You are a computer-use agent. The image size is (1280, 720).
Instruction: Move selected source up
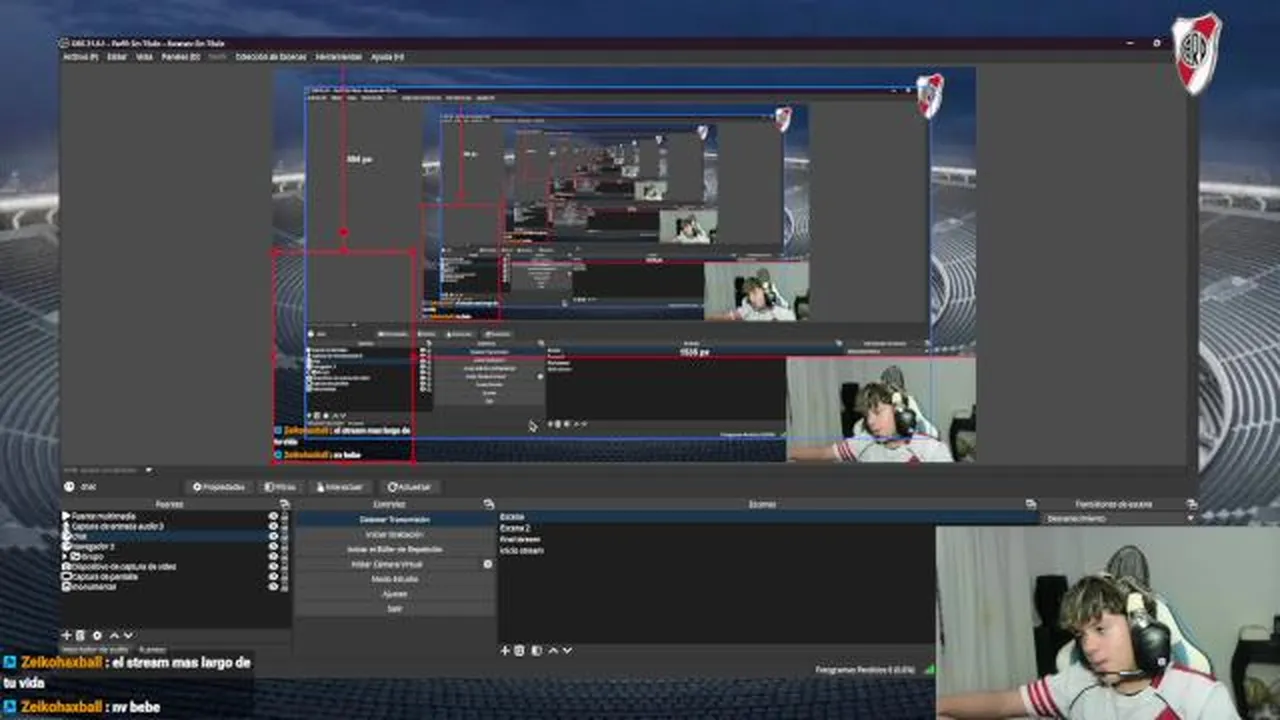pyautogui.click(x=113, y=635)
